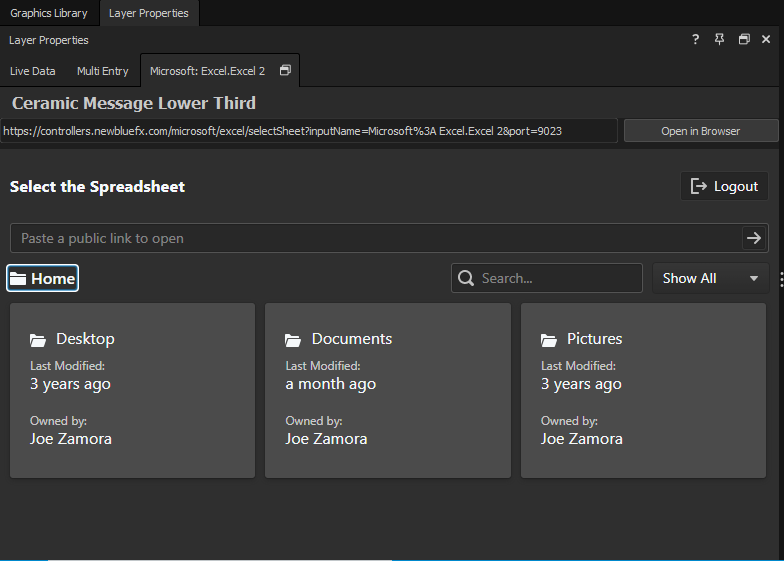Open the Multi Entry tab
Viewport: 784px width, 561px height.
(102, 71)
